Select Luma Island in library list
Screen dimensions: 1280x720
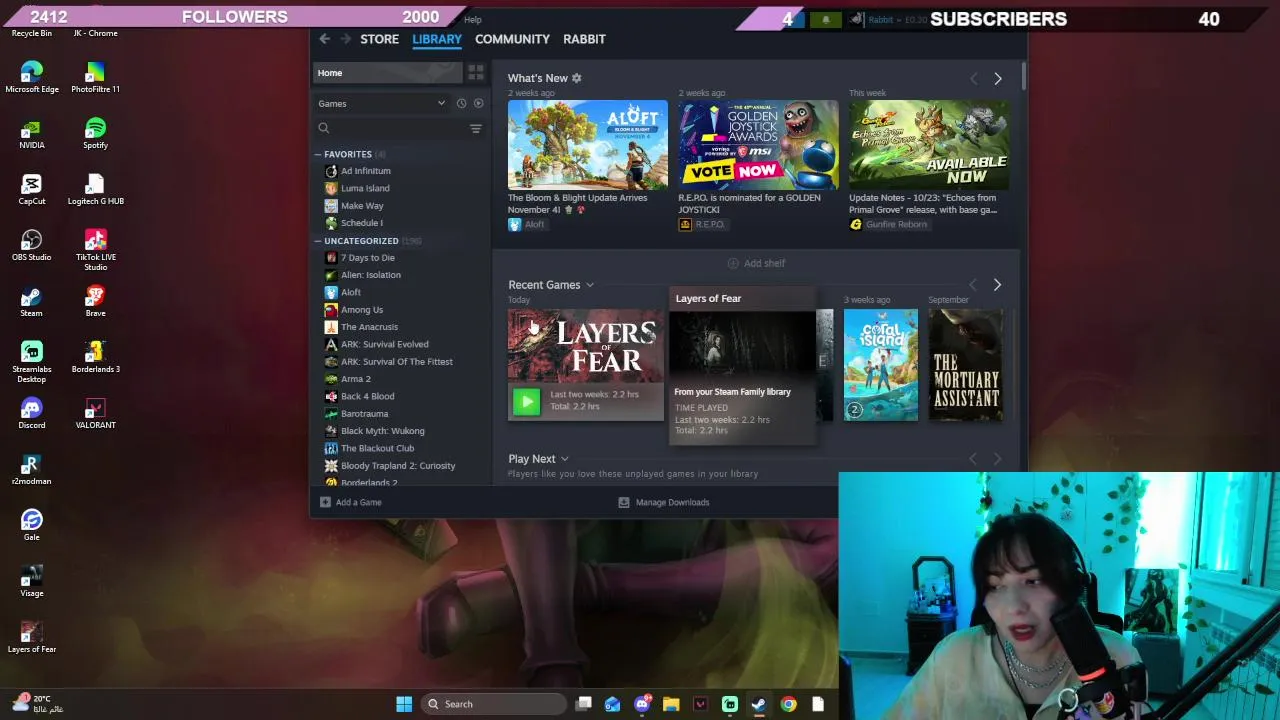click(x=365, y=188)
